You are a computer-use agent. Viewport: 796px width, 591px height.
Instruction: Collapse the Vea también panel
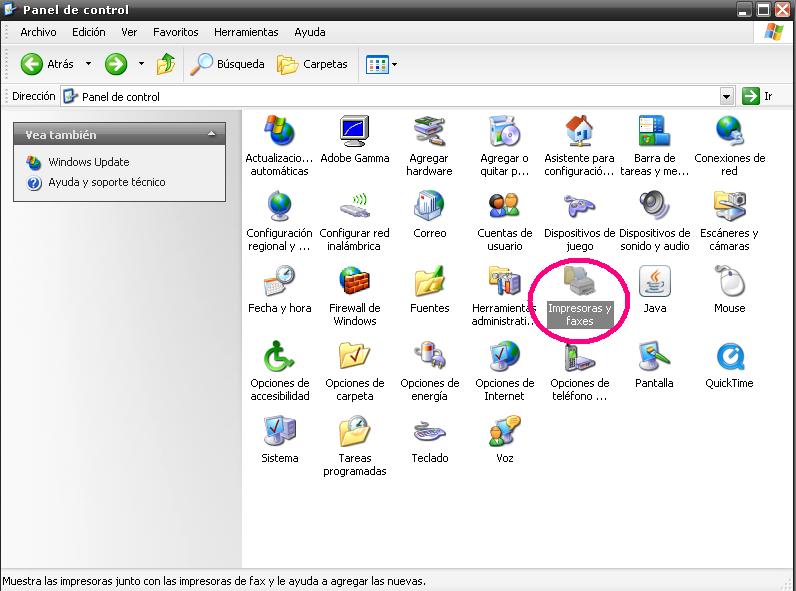pos(211,134)
